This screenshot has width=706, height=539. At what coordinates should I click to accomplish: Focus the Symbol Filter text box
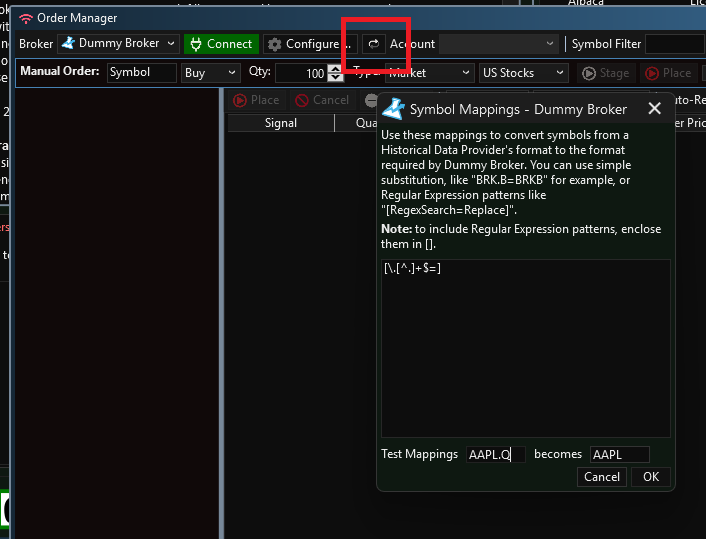click(x=674, y=44)
